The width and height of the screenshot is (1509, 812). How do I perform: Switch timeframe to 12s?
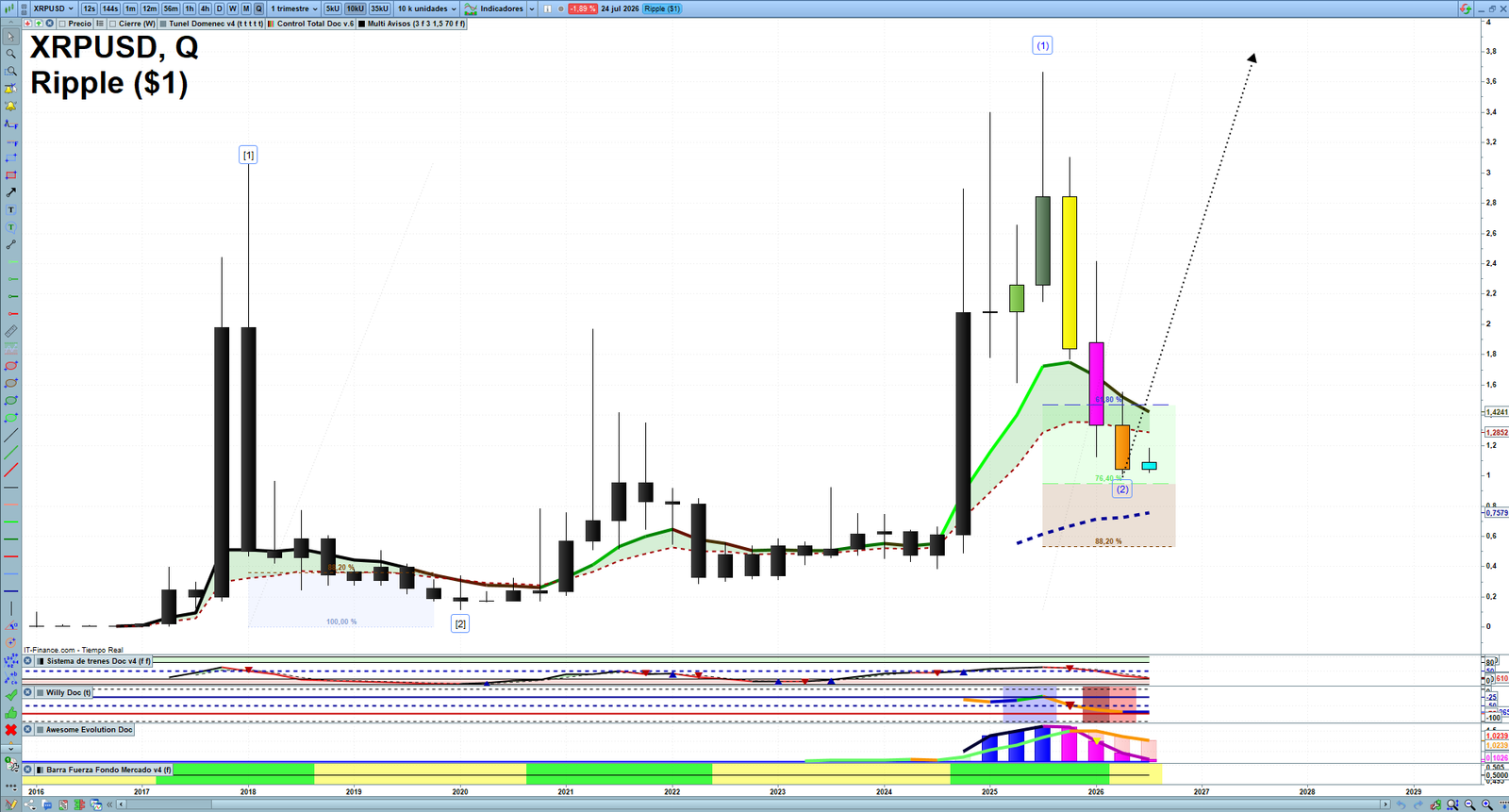click(89, 8)
